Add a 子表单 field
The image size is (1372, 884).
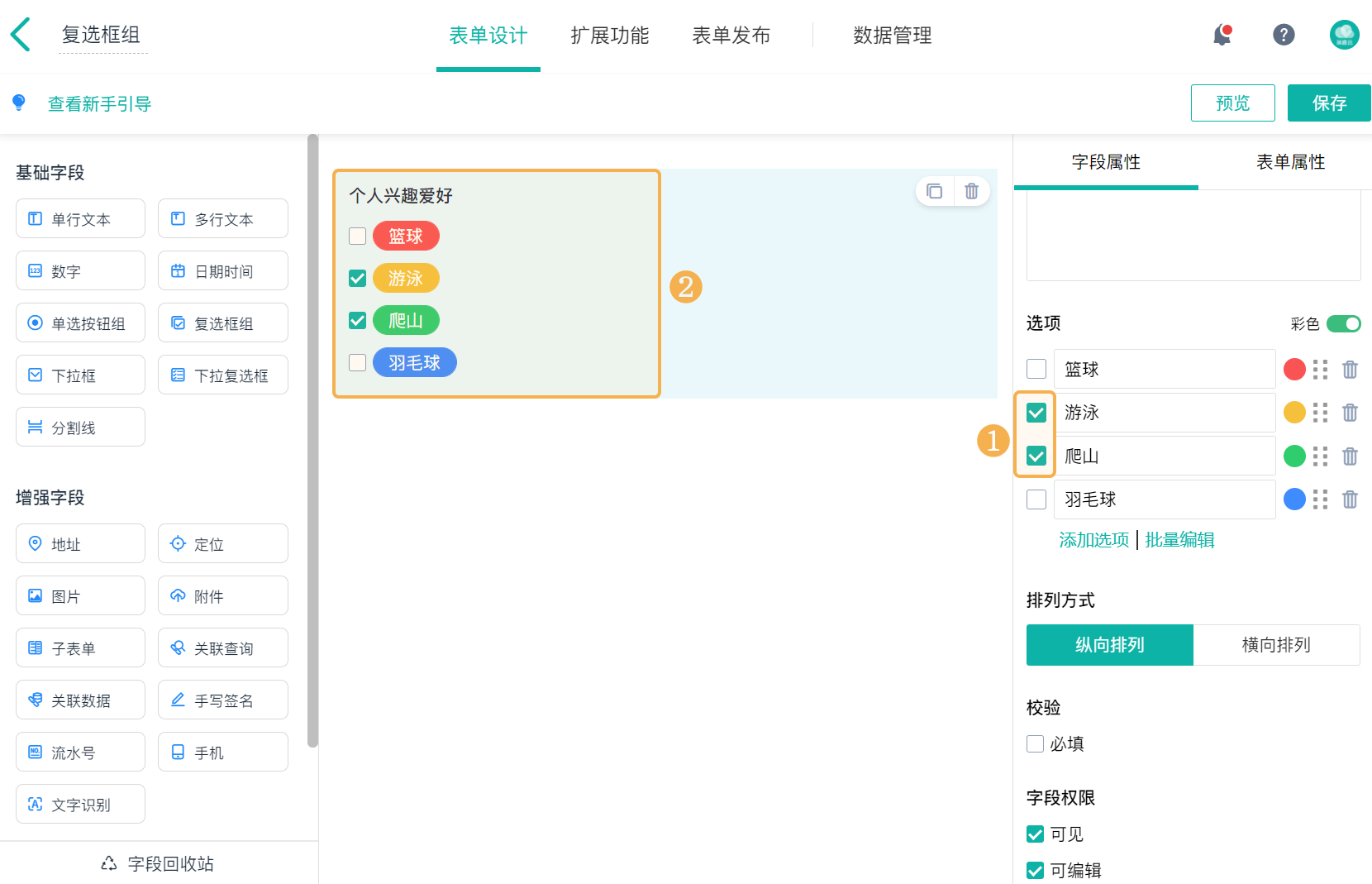pyautogui.click(x=80, y=647)
